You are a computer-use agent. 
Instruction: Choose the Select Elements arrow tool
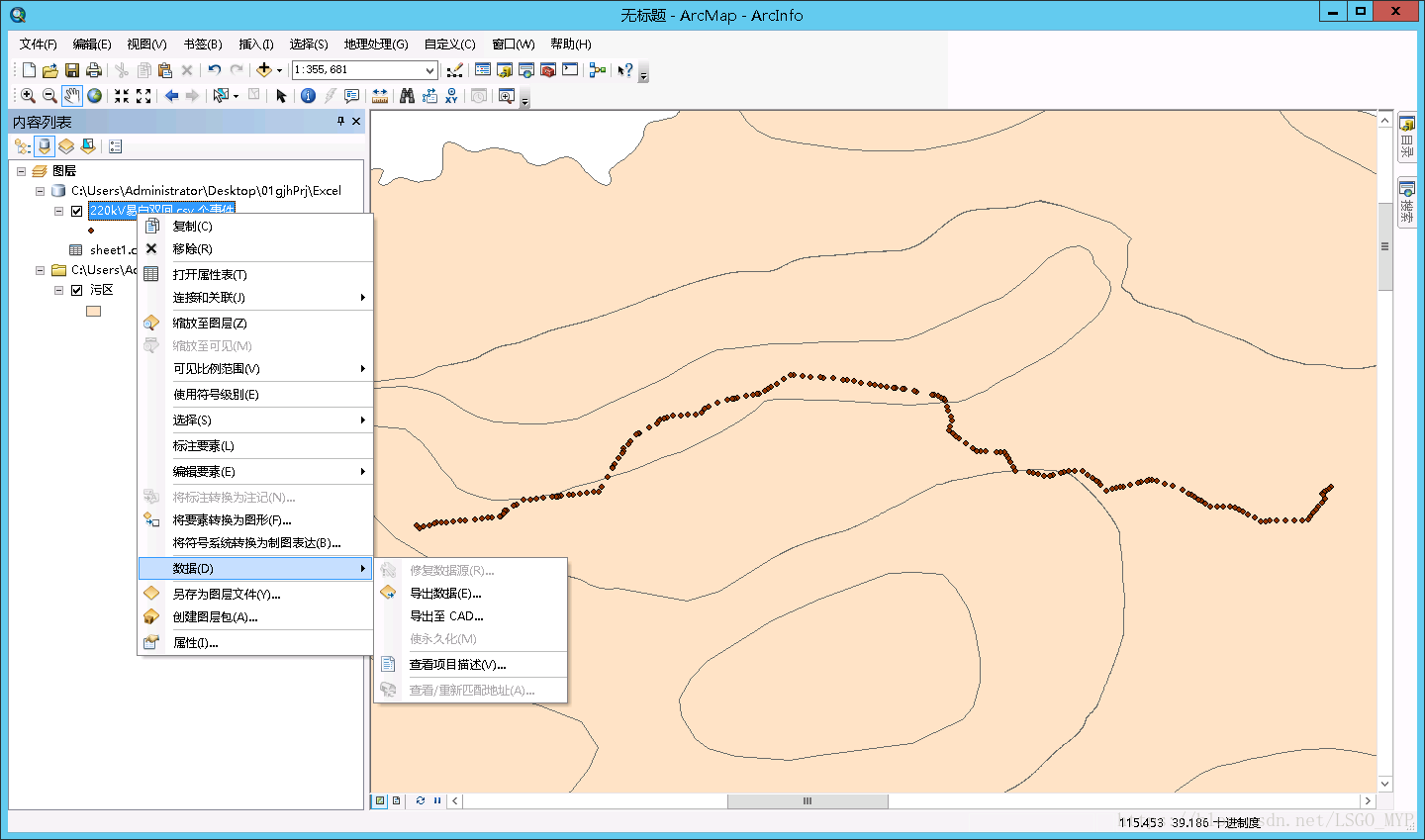(281, 96)
